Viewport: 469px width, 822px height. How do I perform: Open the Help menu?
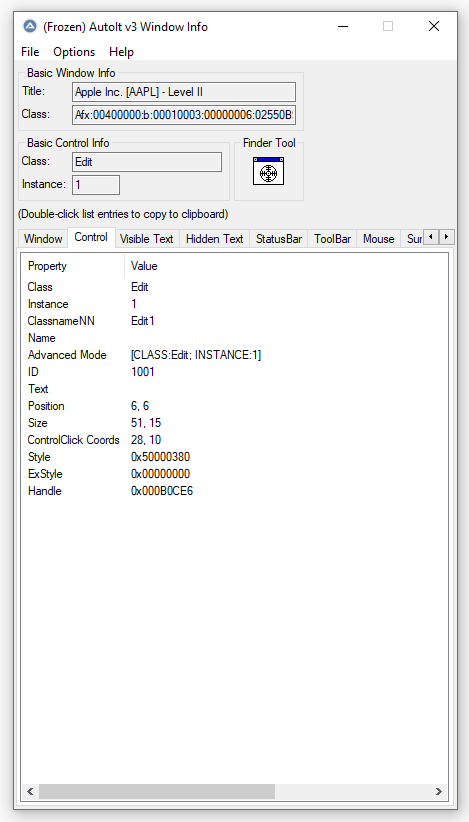(121, 52)
